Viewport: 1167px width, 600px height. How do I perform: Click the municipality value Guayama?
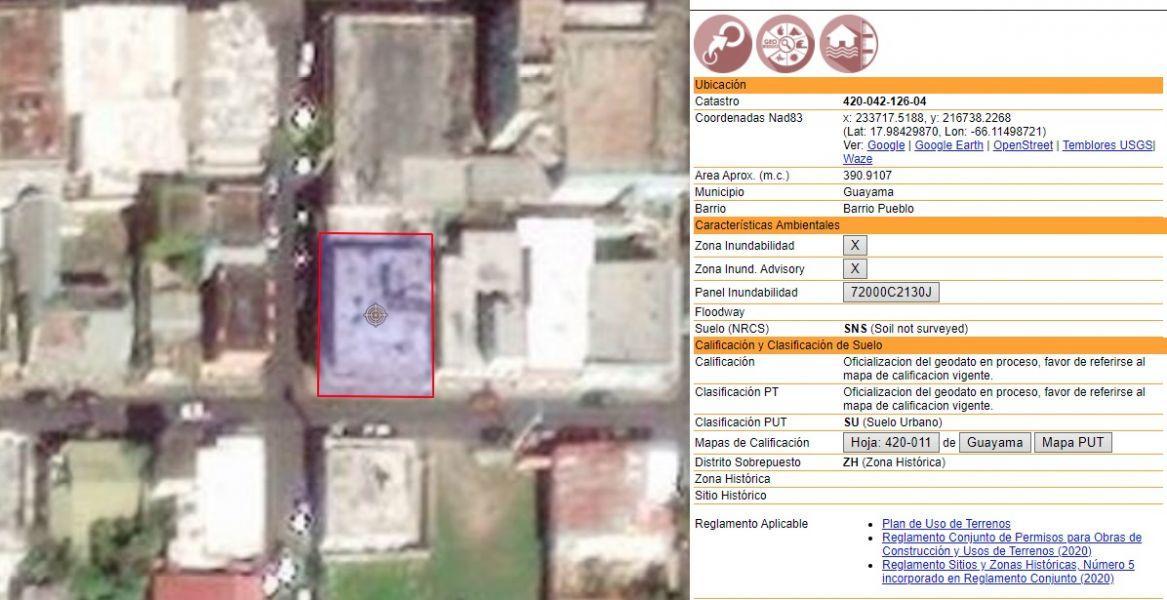pos(869,192)
